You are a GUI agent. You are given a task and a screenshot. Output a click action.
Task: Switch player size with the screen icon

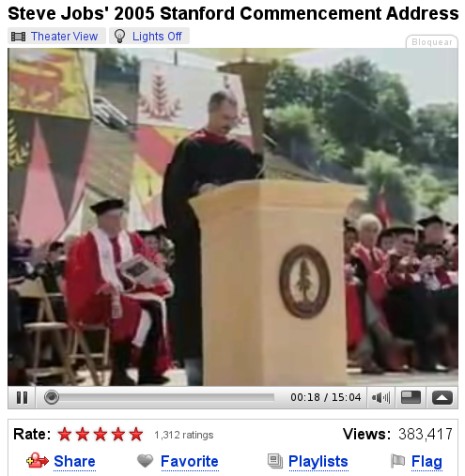coord(411,397)
